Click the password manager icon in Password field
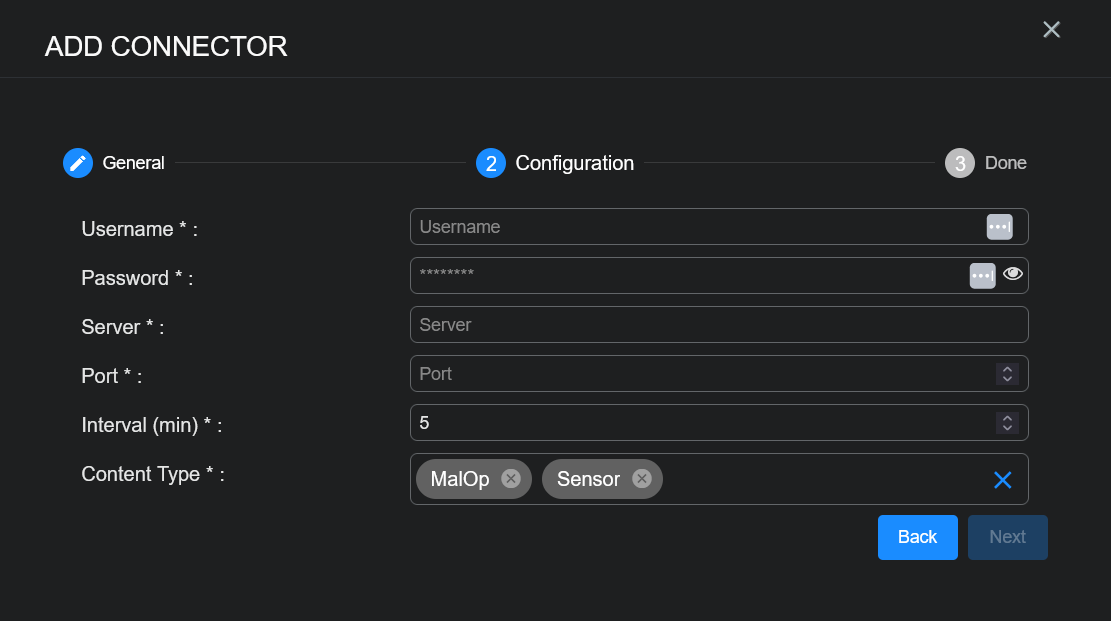 click(x=982, y=275)
